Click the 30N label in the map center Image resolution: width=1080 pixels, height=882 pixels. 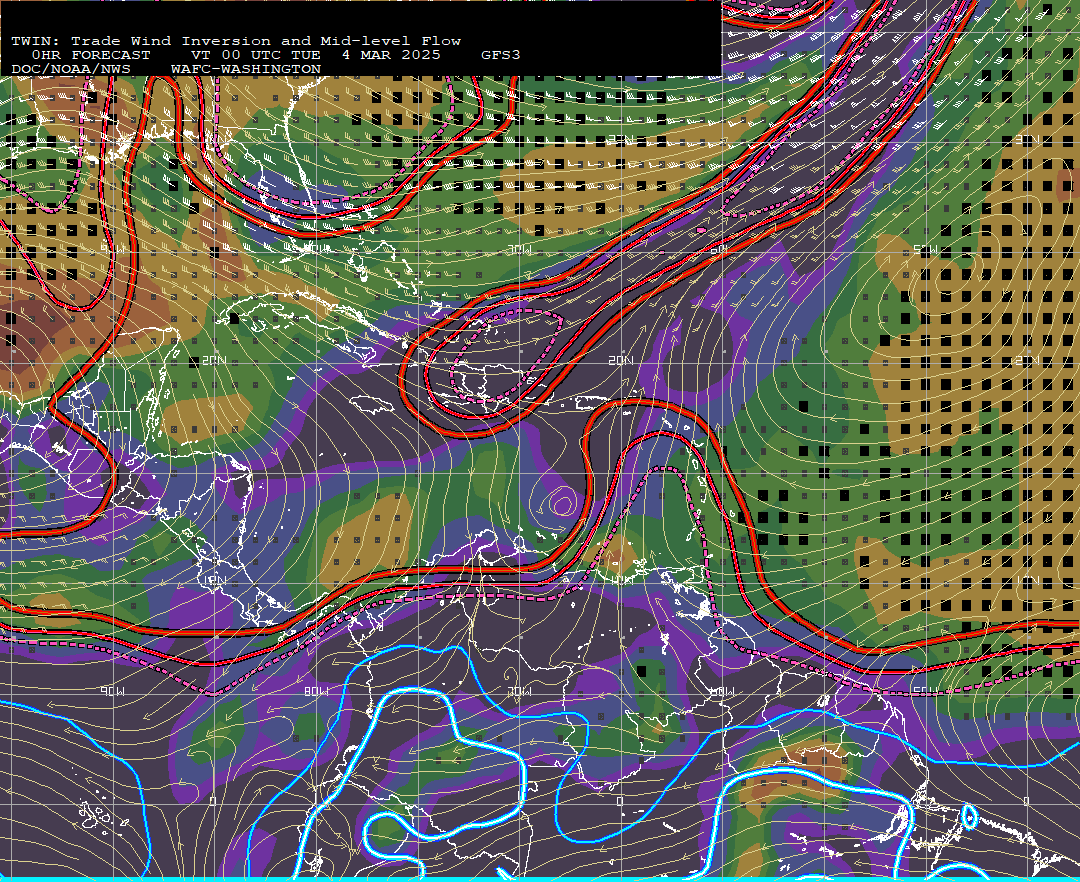(x=621, y=140)
